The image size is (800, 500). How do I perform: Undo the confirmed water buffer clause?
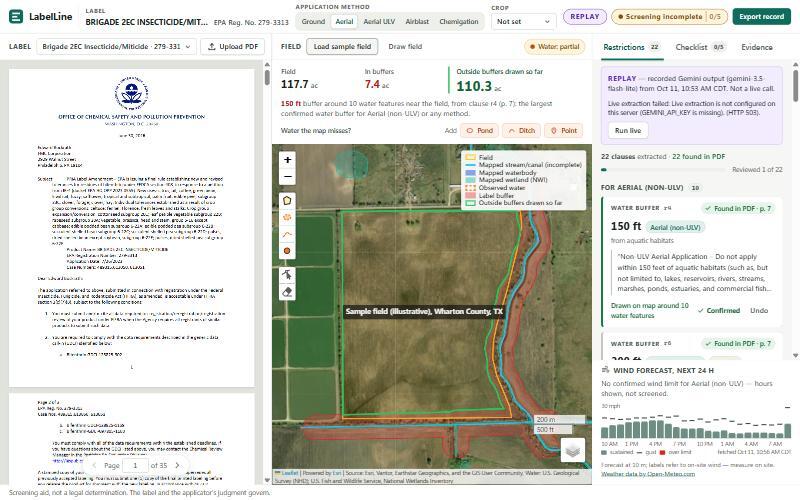[x=759, y=310]
